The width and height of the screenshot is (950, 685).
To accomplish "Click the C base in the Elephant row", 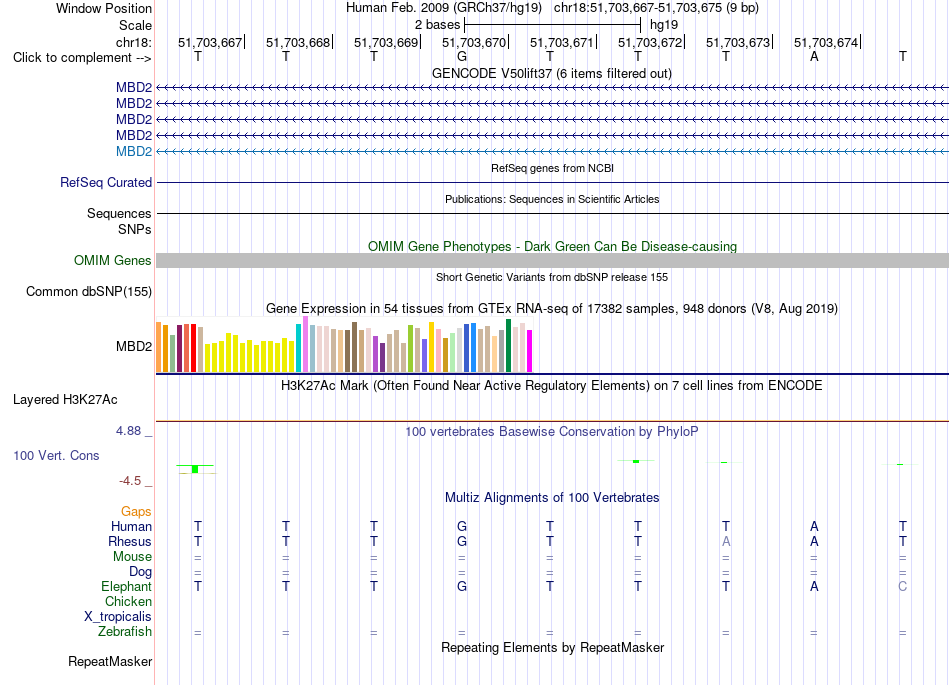I will [902, 586].
